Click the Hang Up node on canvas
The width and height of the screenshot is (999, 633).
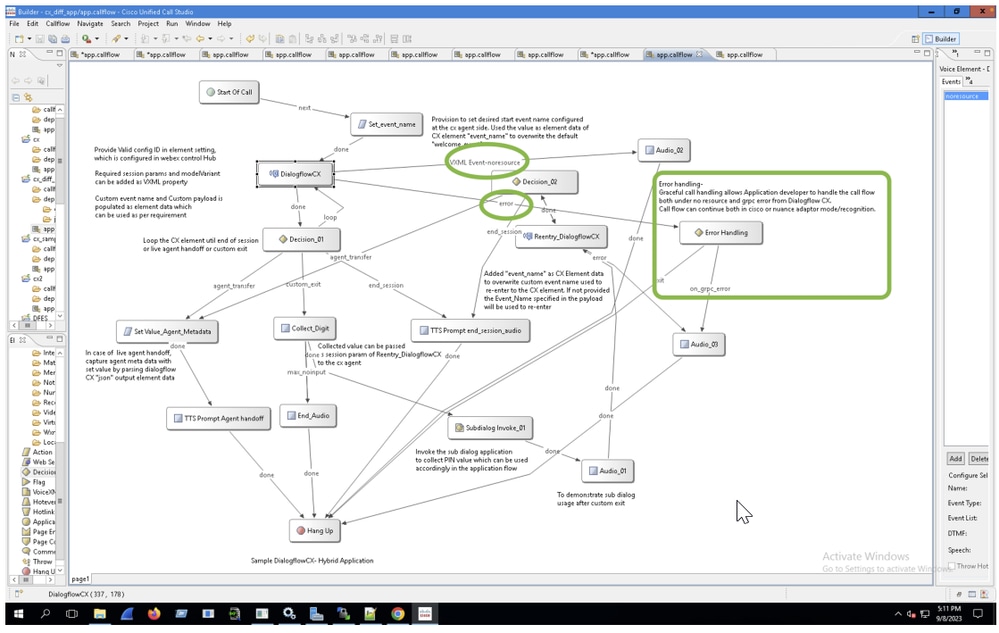315,530
